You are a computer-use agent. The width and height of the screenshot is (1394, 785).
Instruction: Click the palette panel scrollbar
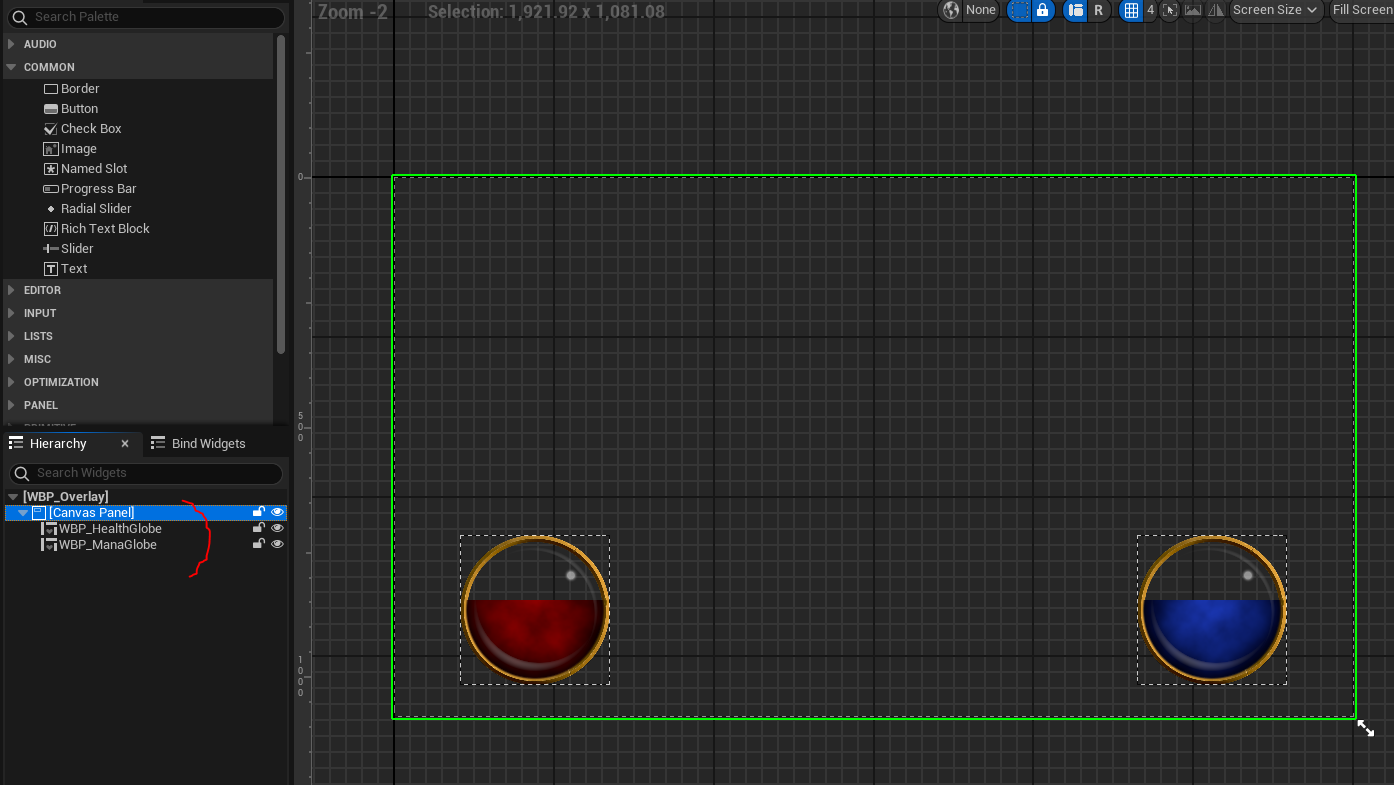(281, 194)
